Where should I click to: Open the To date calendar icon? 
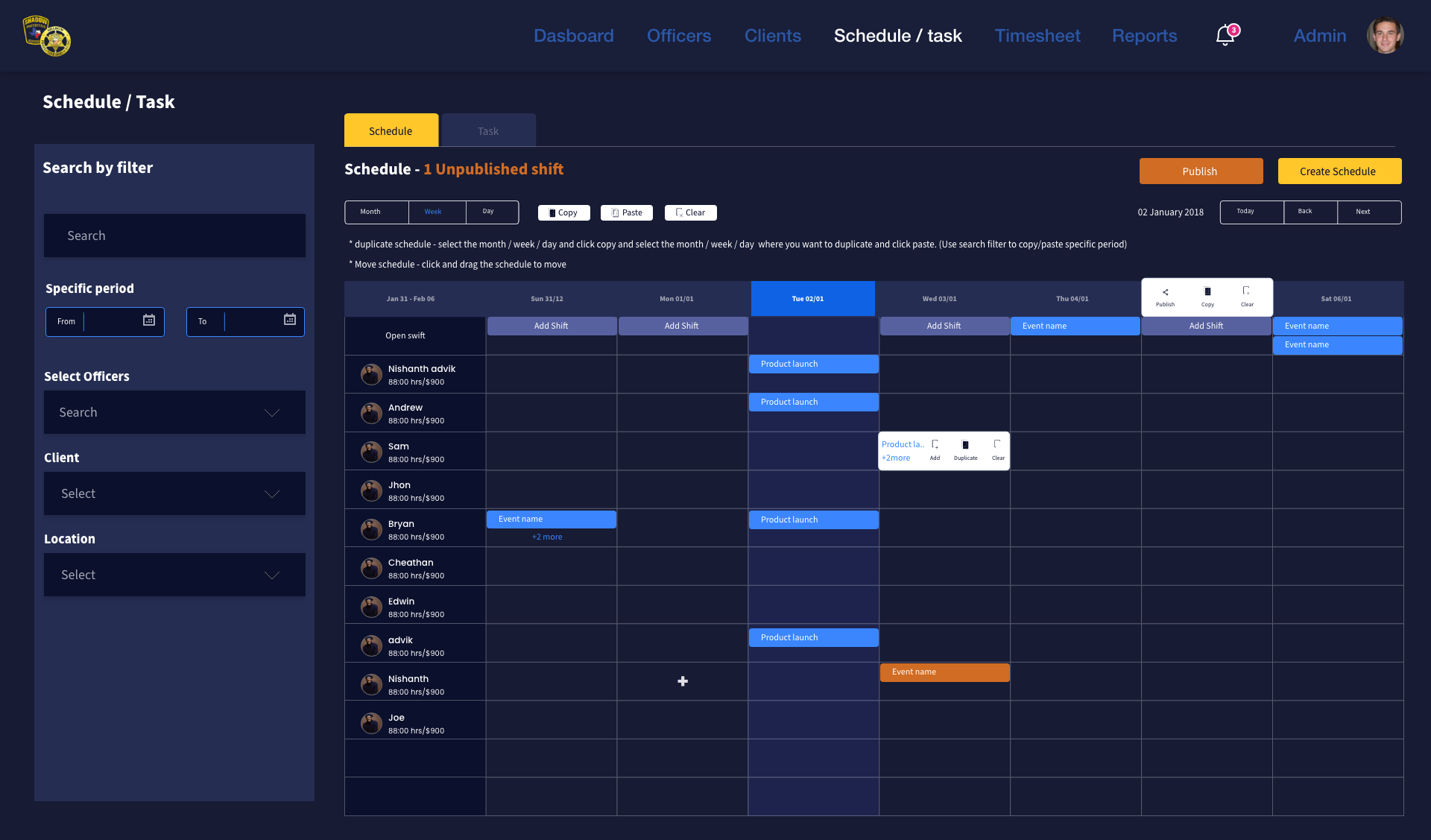point(290,320)
